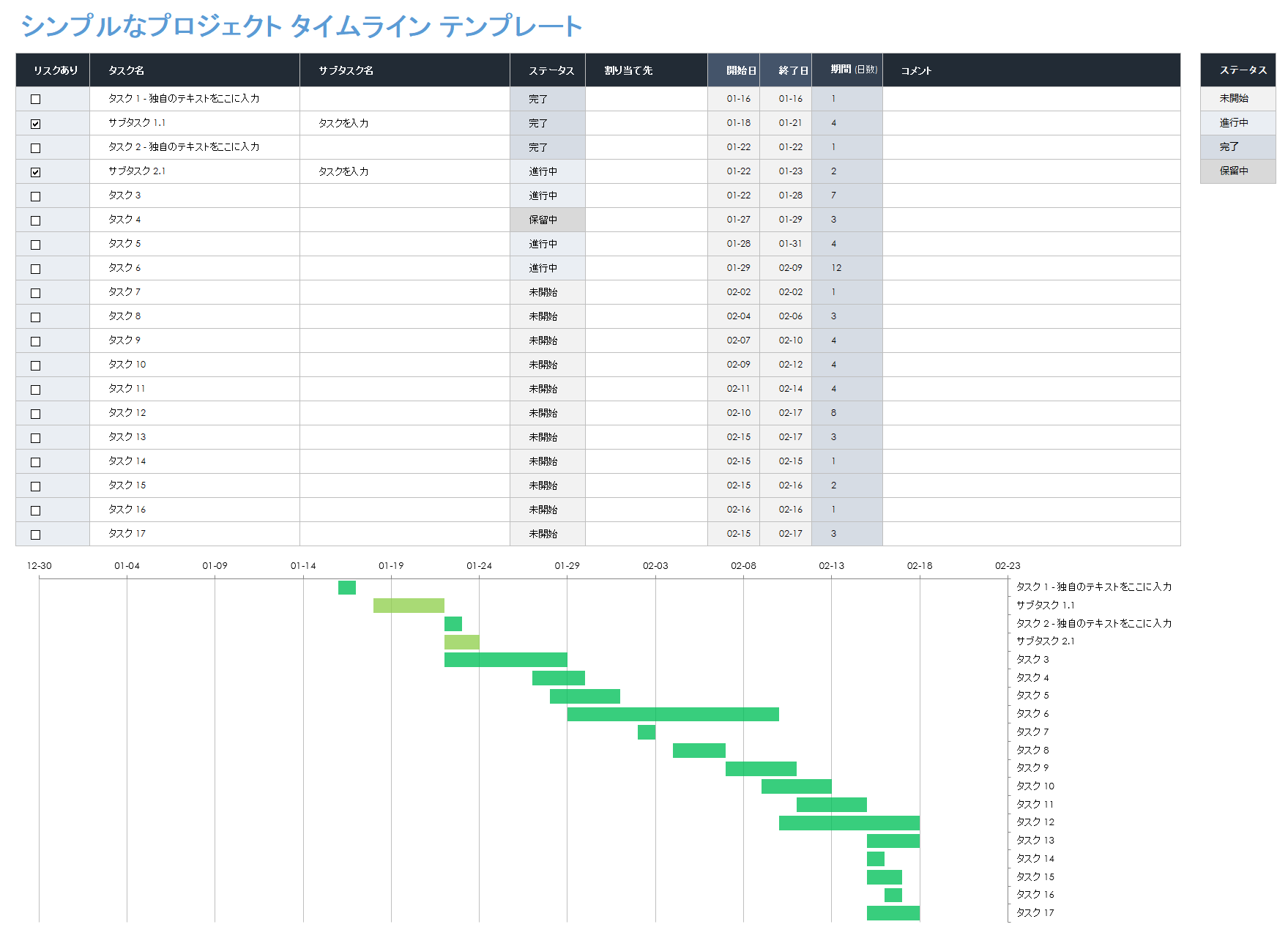
Task: Select the task name cell タスク 15
Action: [x=195, y=485]
